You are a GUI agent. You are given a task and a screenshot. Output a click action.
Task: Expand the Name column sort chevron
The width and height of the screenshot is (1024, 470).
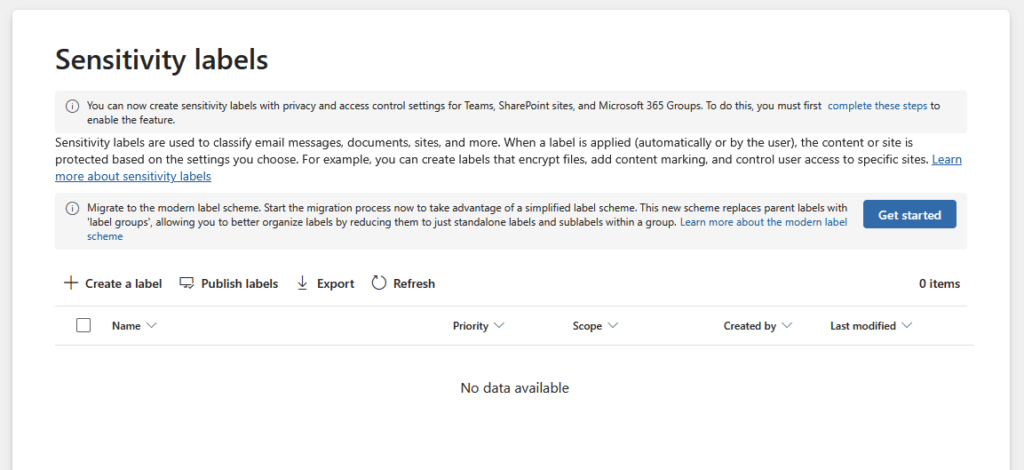pyautogui.click(x=152, y=325)
